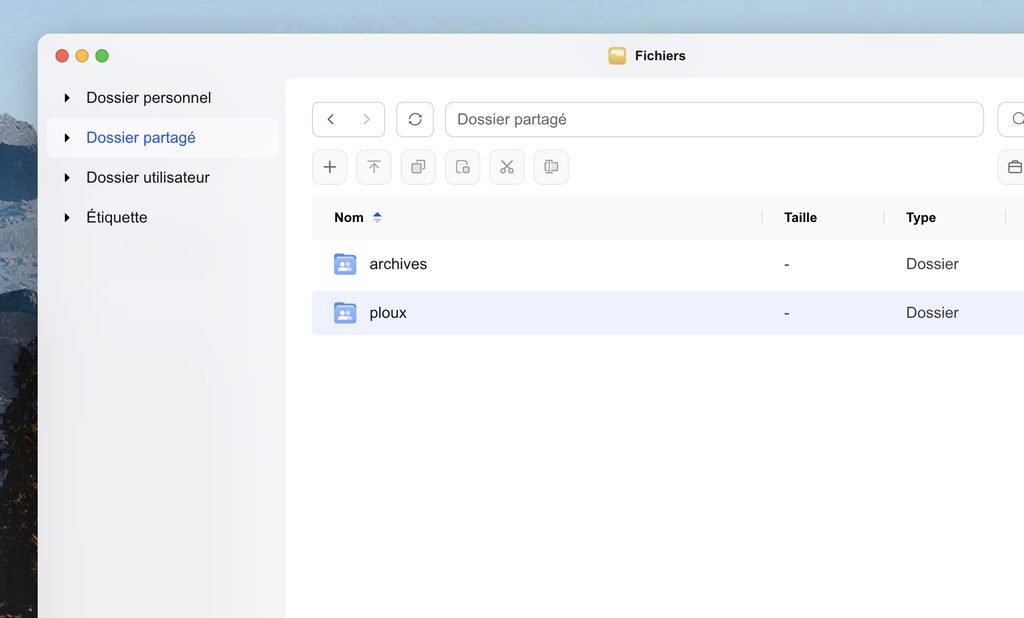Go forward with the right arrow button
This screenshot has width=1024, height=618.
coord(366,120)
